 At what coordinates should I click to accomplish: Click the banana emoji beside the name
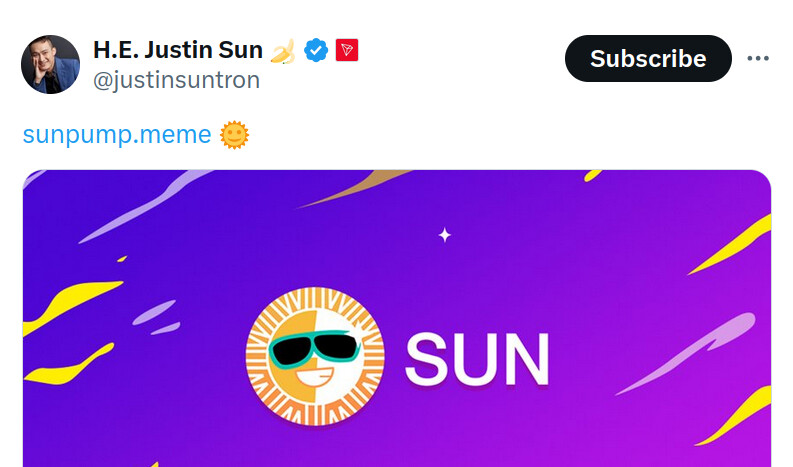coord(283,49)
